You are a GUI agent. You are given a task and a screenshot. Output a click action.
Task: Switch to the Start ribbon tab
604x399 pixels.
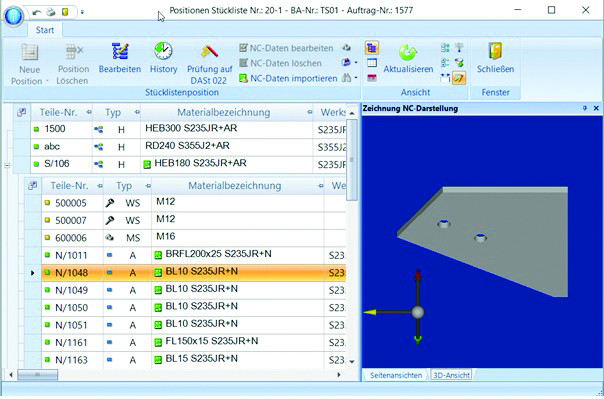(45, 30)
